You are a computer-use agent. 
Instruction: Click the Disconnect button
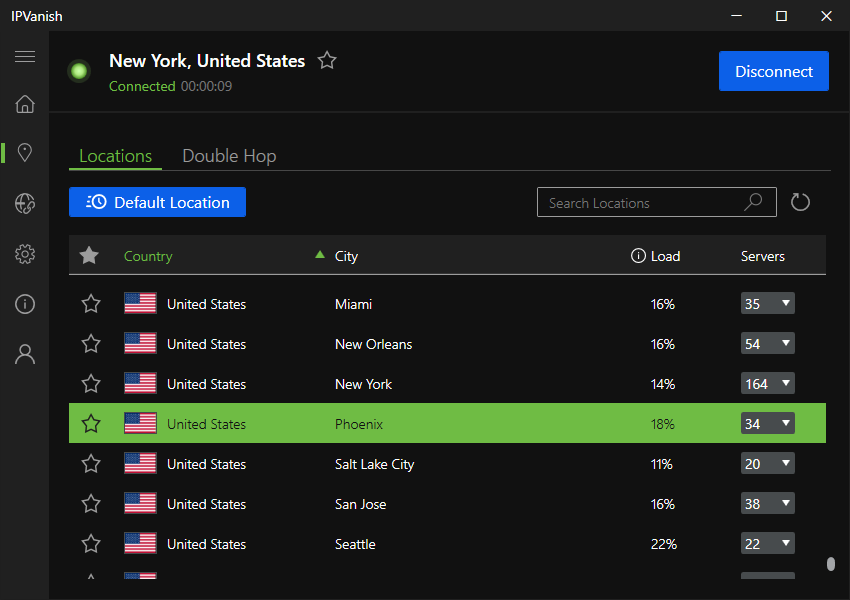coord(774,71)
